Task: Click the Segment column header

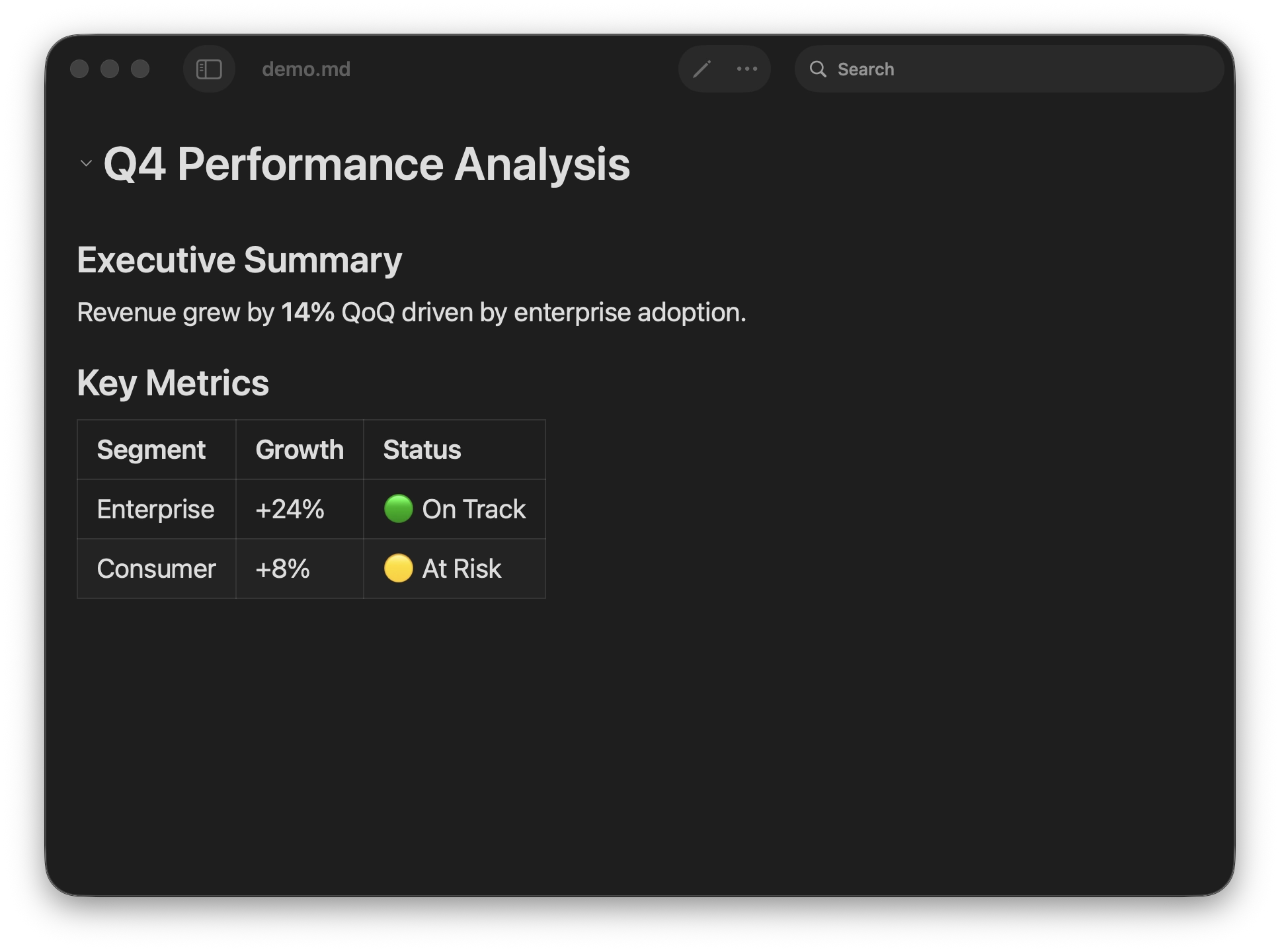Action: [151, 450]
